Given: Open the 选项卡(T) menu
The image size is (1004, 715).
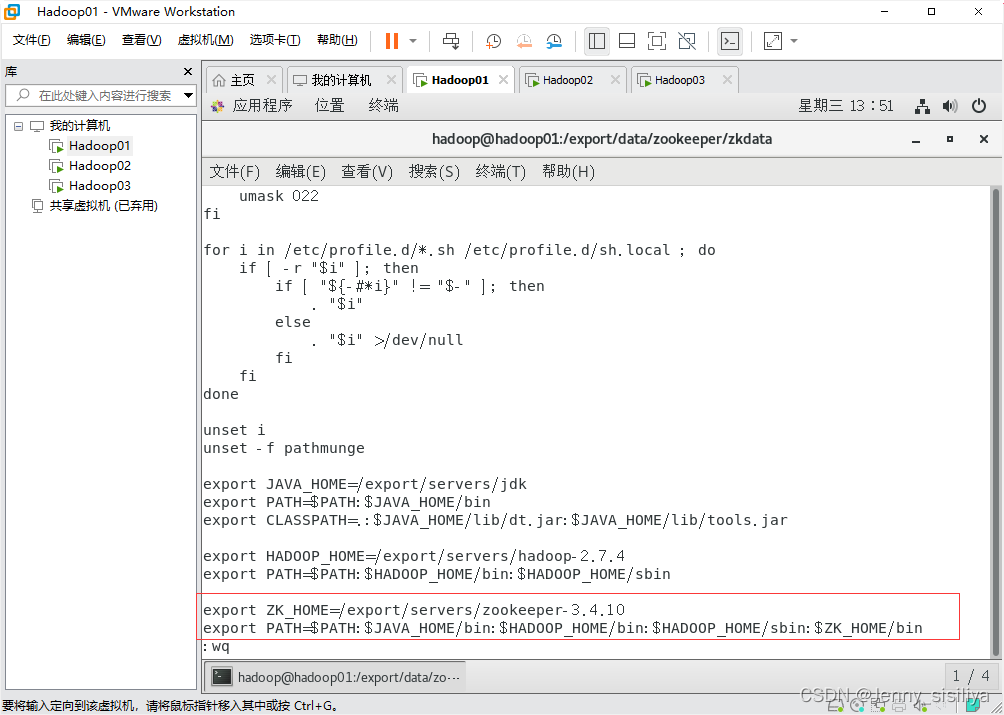Looking at the screenshot, I should click(275, 40).
